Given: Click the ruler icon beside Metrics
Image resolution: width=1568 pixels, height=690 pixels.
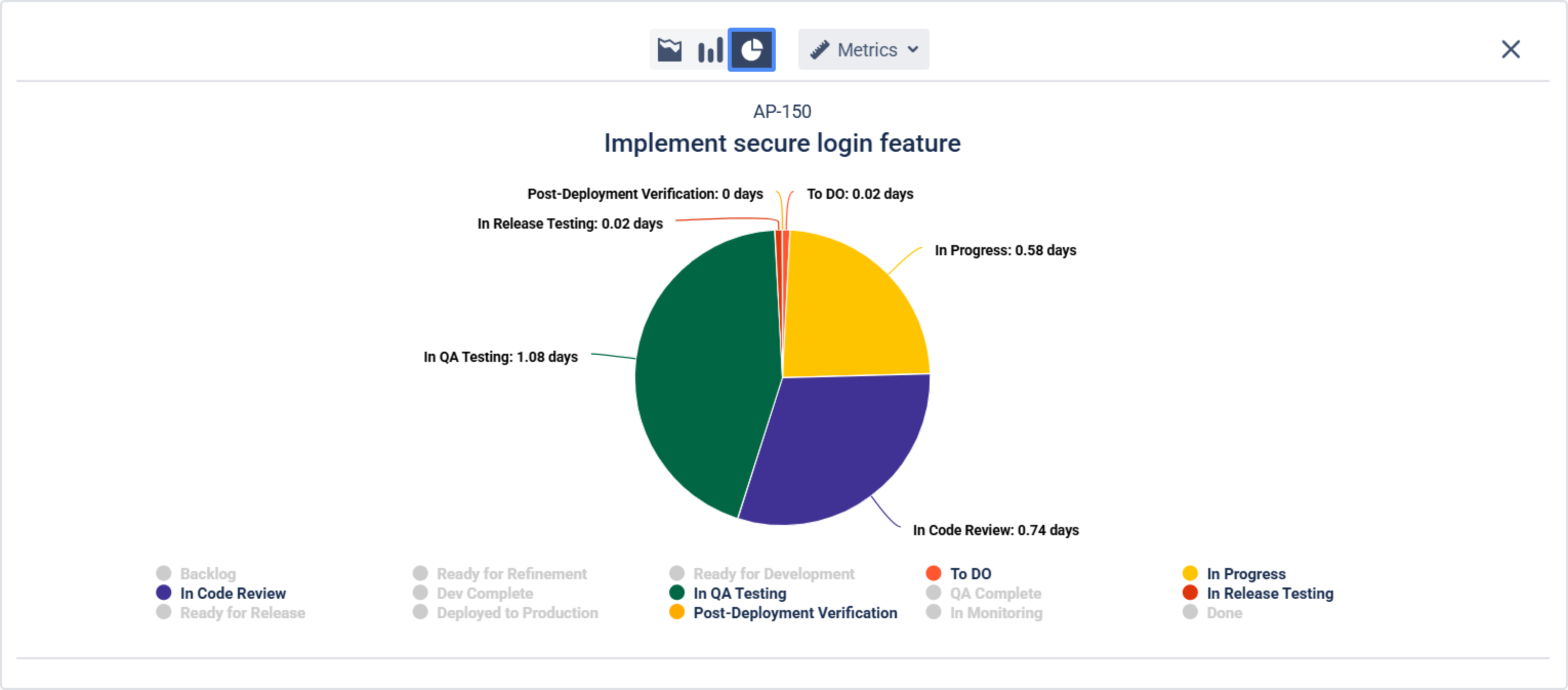Looking at the screenshot, I should point(820,49).
